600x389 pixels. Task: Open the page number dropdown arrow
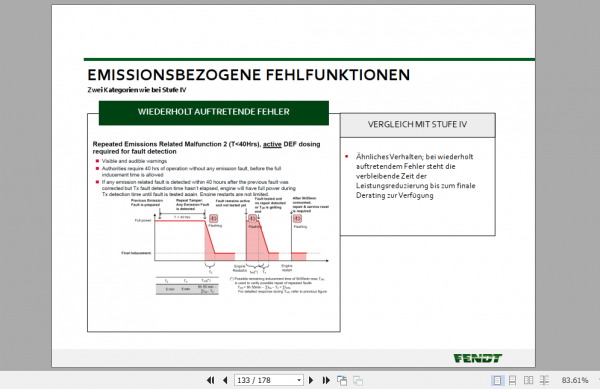click(x=299, y=381)
